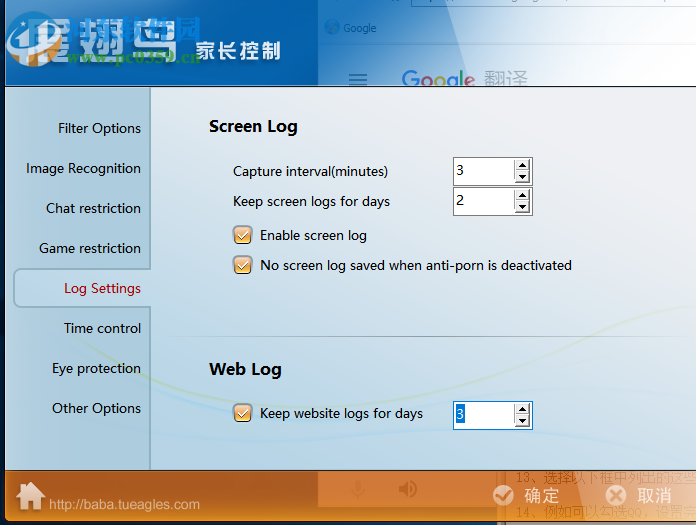Click the Screen Log heading
The height and width of the screenshot is (525, 696).
(x=253, y=126)
